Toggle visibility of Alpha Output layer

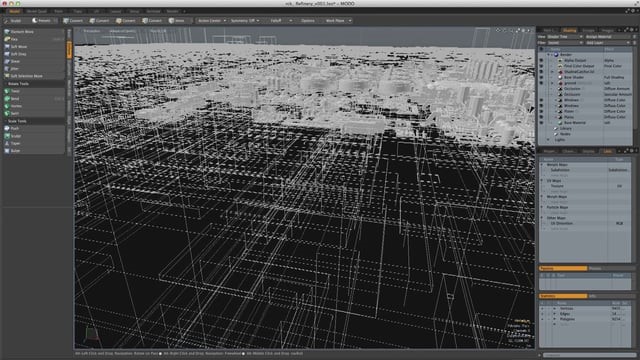coord(541,60)
